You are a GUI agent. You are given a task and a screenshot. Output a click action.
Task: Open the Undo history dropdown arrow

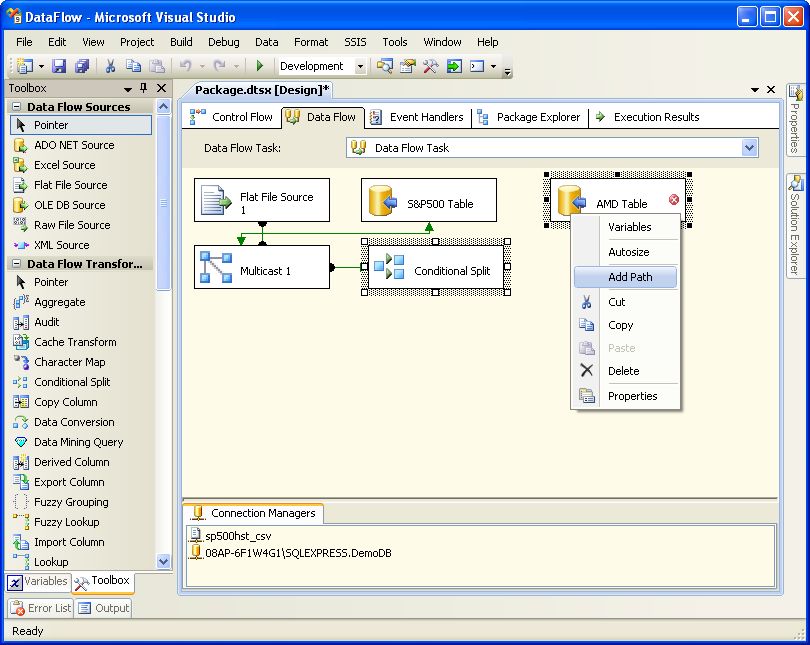point(202,67)
